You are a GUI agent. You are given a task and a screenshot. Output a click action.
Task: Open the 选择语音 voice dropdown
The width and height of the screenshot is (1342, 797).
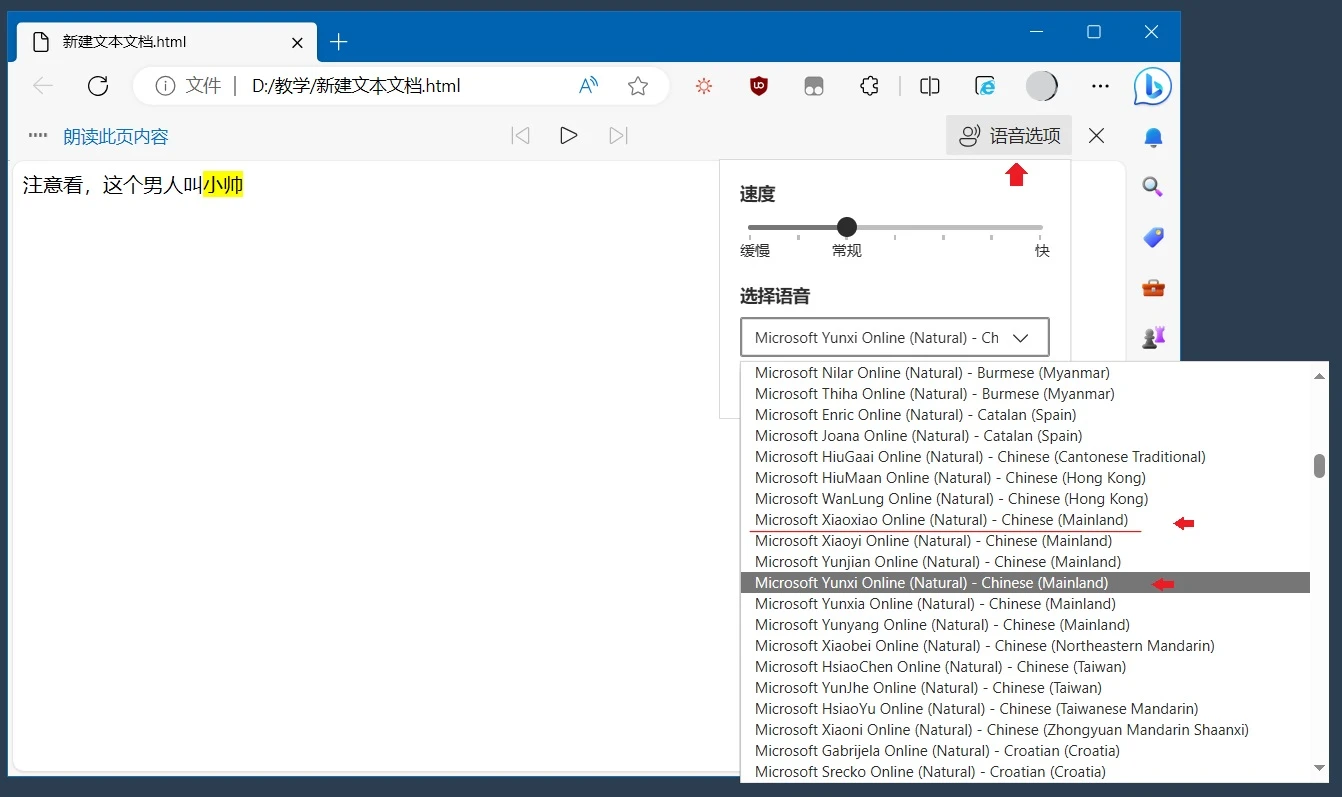pyautogui.click(x=894, y=337)
